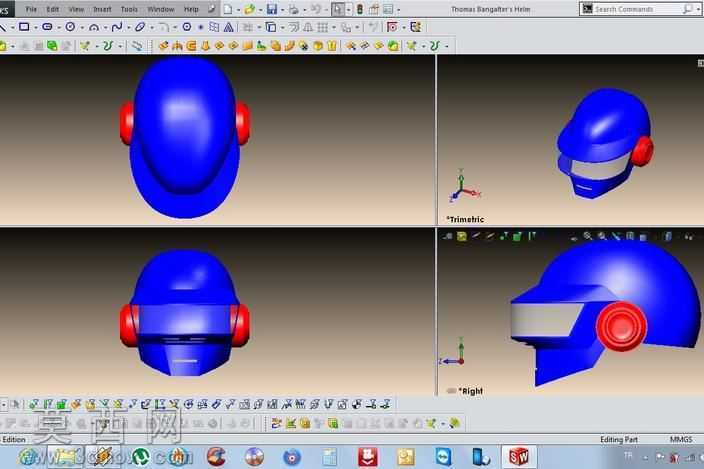Expand the Arc tool dropdown arrow
The width and height of the screenshot is (704, 469).
tap(105, 28)
